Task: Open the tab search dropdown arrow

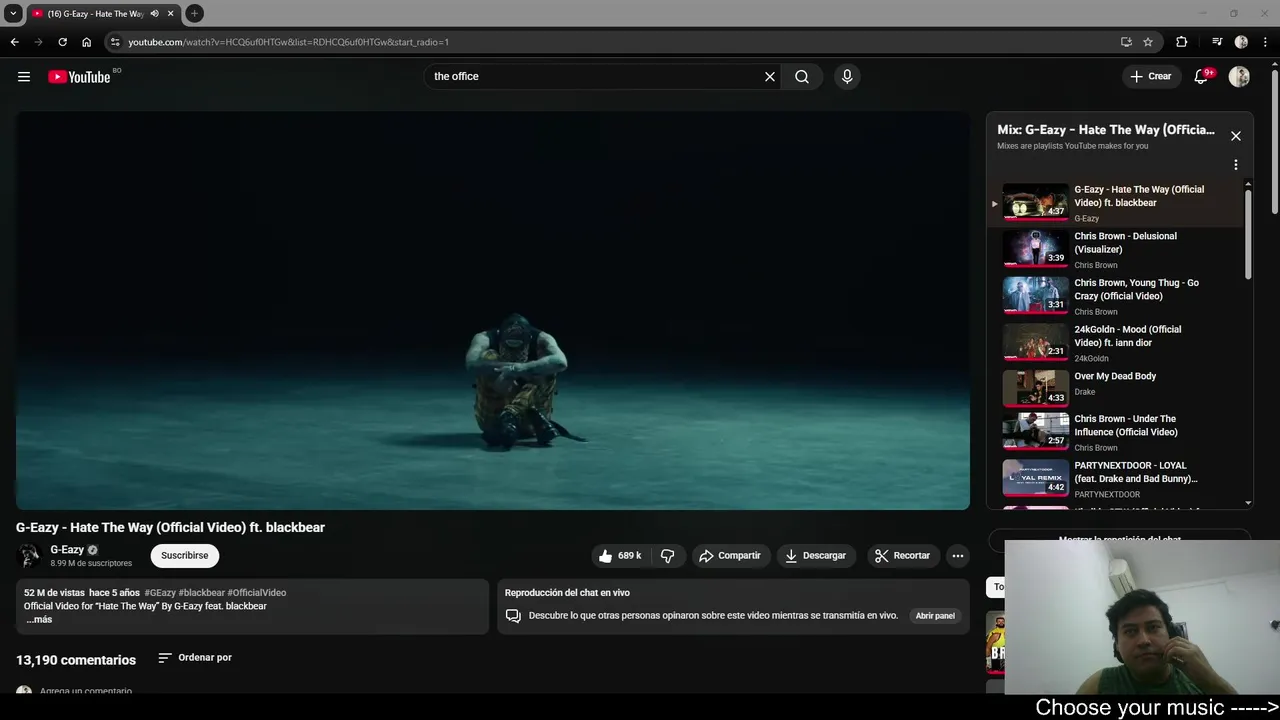Action: [x=13, y=13]
